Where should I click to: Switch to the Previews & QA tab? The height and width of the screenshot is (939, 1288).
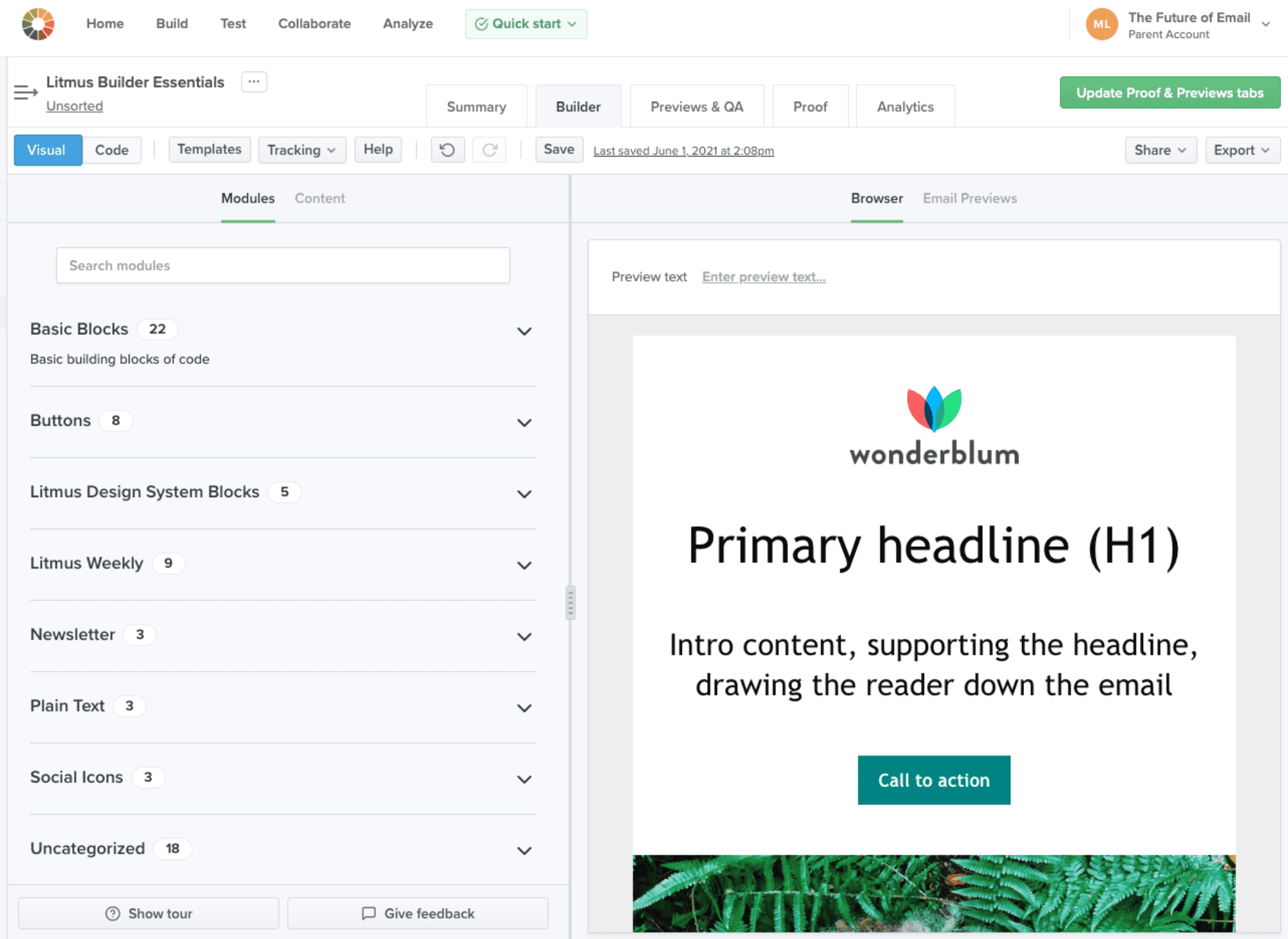(696, 106)
